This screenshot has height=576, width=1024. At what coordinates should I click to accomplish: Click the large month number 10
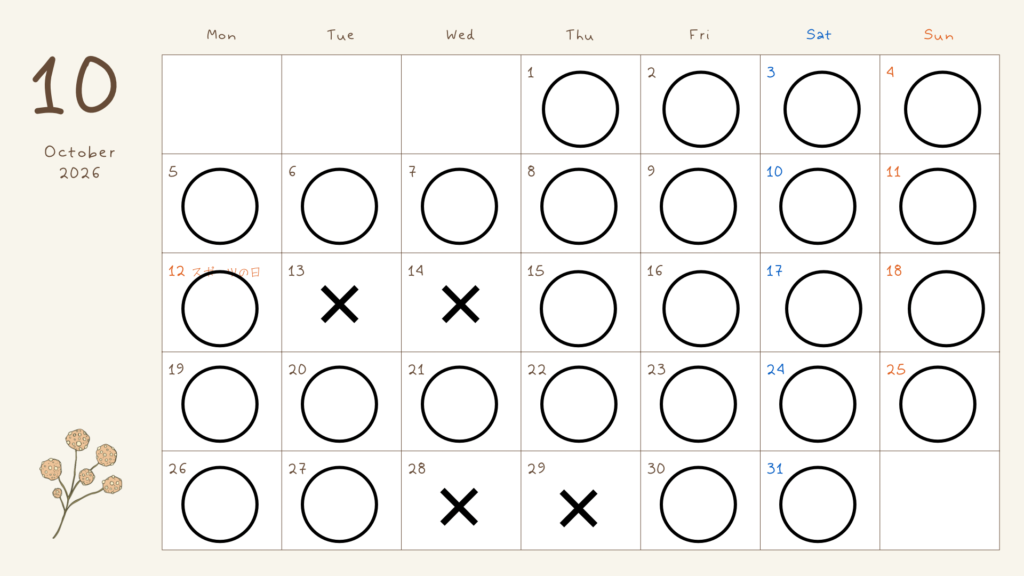[x=75, y=85]
